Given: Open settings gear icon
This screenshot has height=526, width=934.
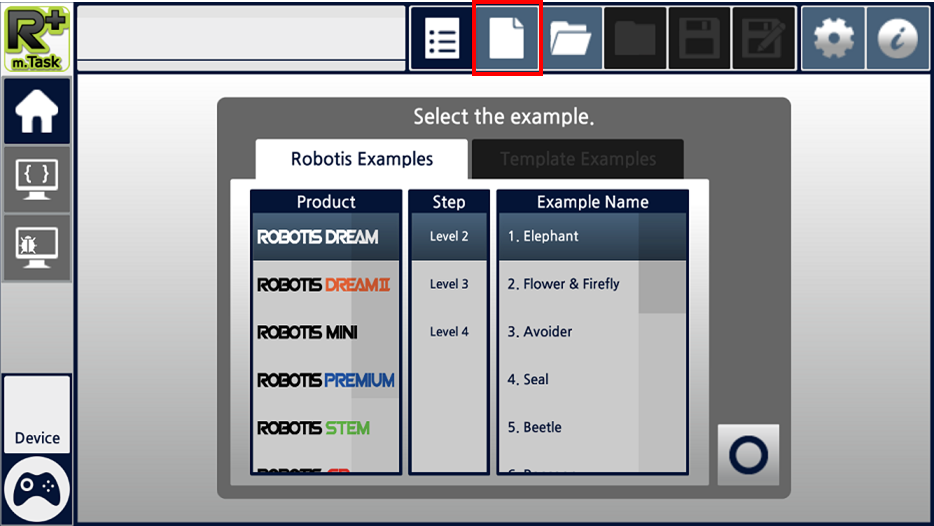Looking at the screenshot, I should tap(833, 38).
